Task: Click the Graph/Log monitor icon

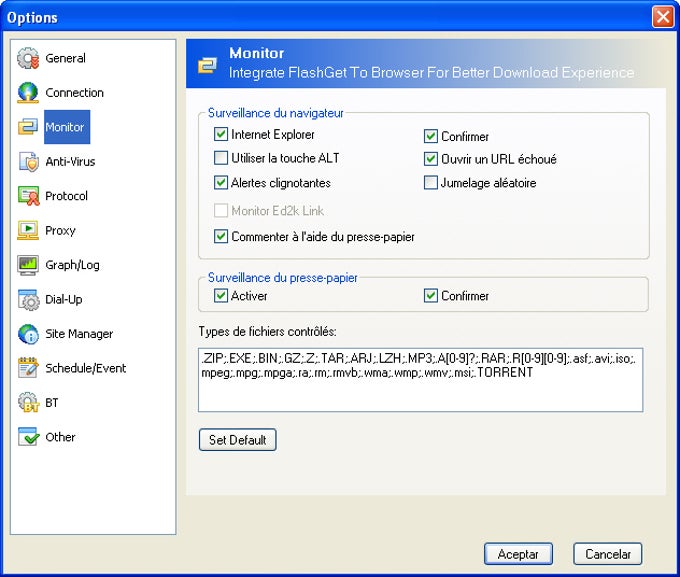Action: [28, 265]
